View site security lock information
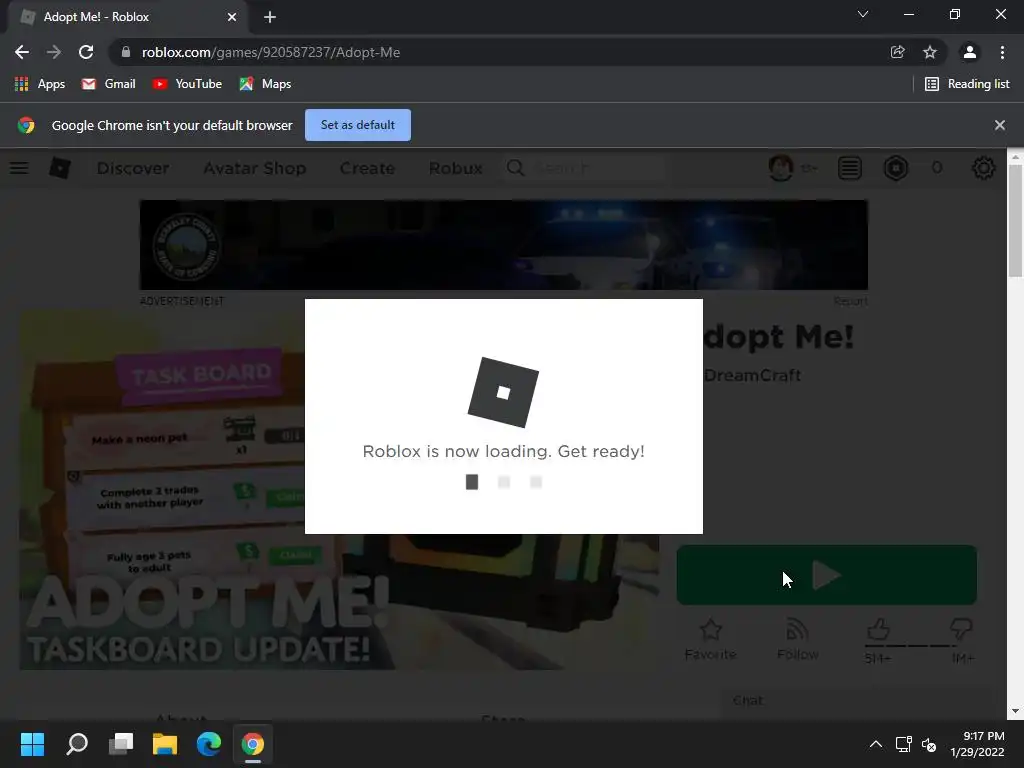The image size is (1024, 768). point(126,52)
